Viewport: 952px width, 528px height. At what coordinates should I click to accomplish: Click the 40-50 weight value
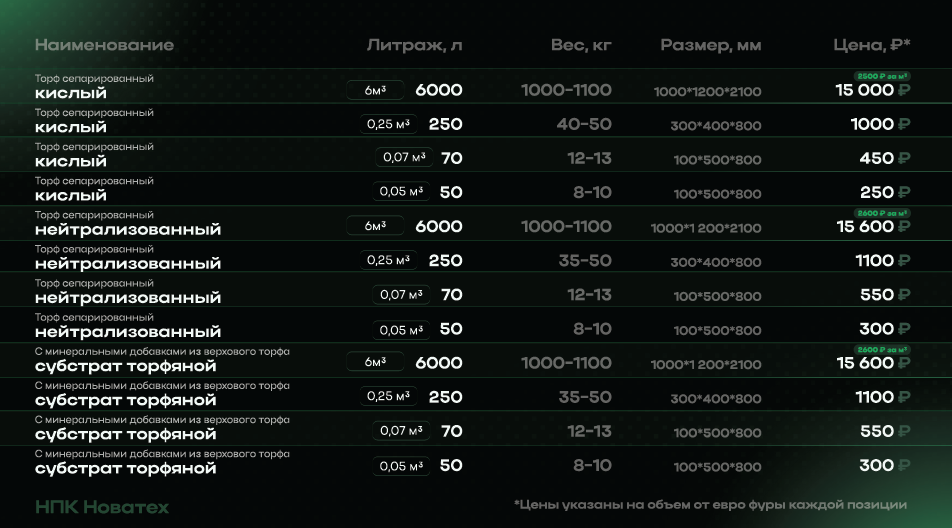pos(584,124)
